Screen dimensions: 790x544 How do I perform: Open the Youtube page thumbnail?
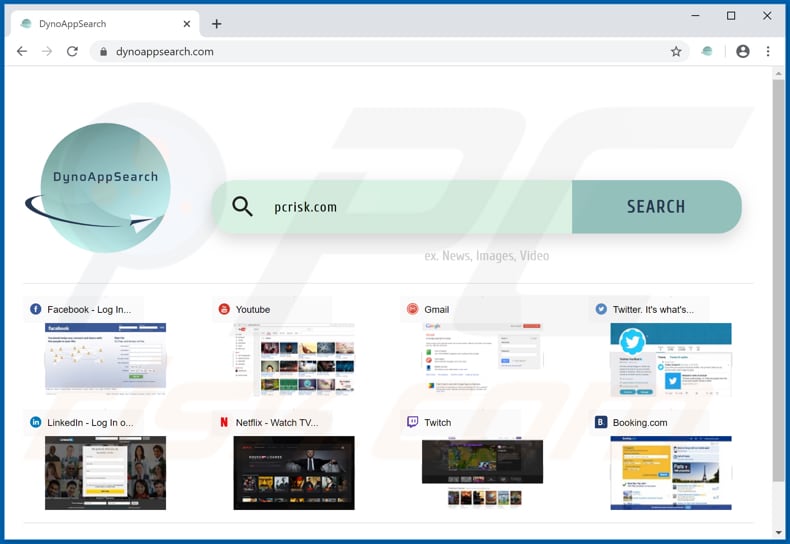tap(294, 360)
